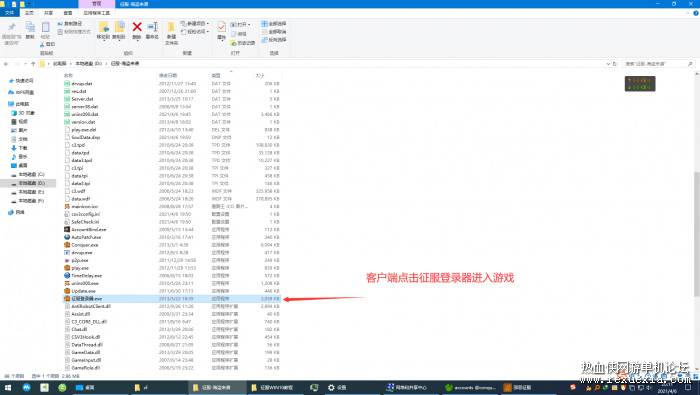Image resolution: width=700 pixels, height=395 pixels.
Task: Open the recent locations dropdown beside navigation arrows
Action: coord(25,64)
